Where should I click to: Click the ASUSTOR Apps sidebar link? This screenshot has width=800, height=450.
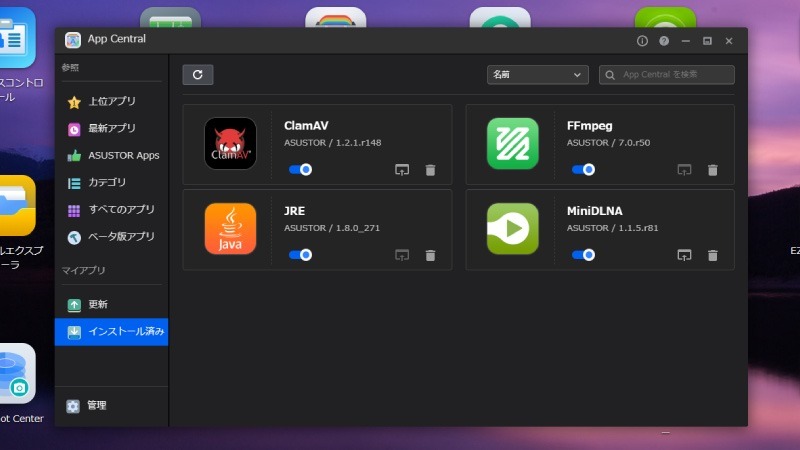(123, 156)
